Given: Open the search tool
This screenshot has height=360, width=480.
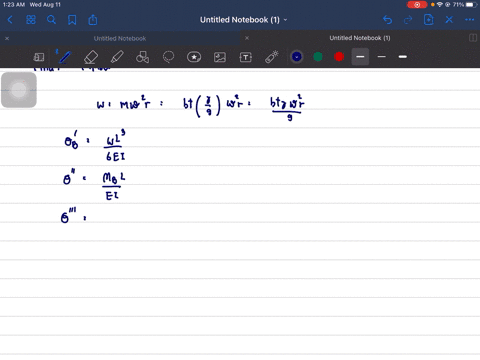Looking at the screenshot, I should [x=51, y=20].
